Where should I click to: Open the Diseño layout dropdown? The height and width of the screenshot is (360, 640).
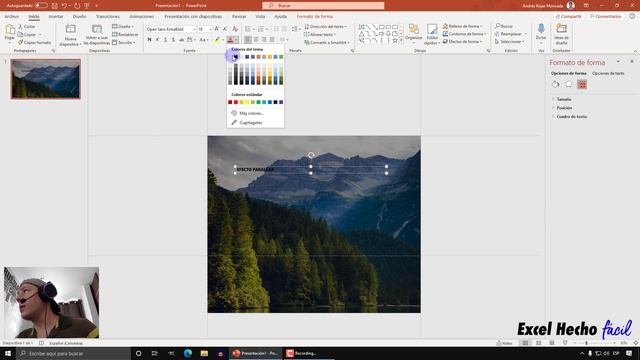(x=123, y=27)
